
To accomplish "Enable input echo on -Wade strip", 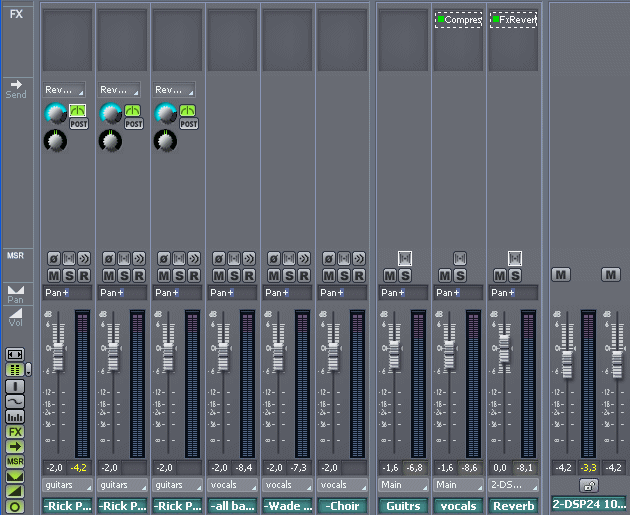I will [x=304, y=258].
